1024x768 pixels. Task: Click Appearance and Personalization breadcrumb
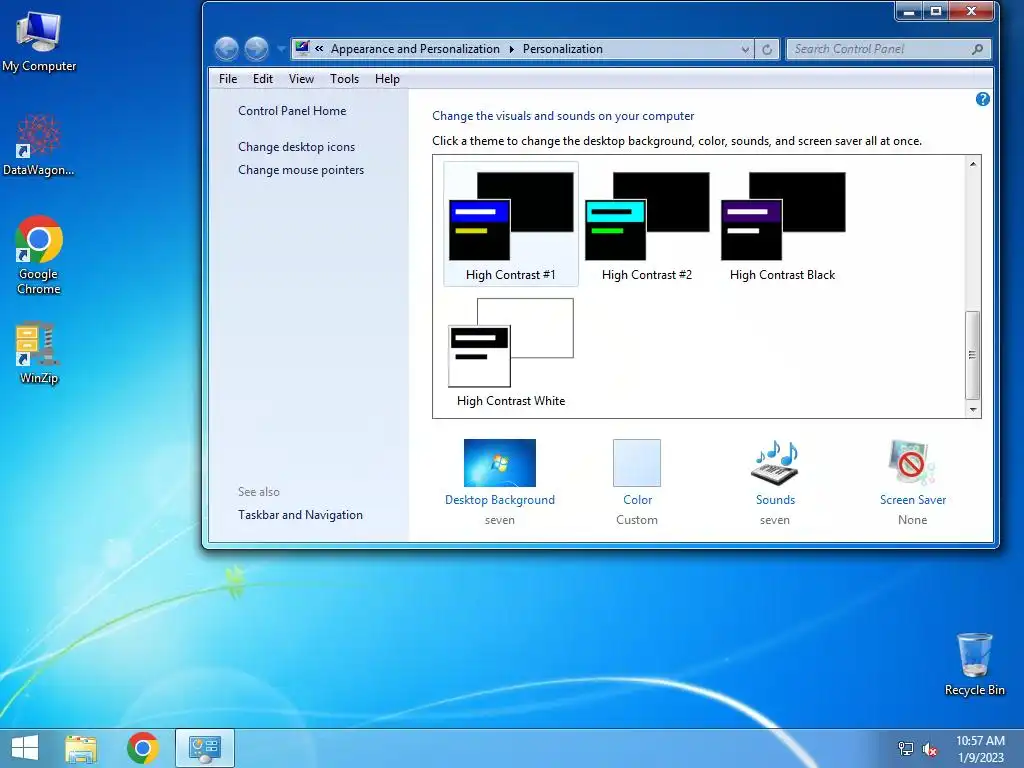tap(415, 49)
